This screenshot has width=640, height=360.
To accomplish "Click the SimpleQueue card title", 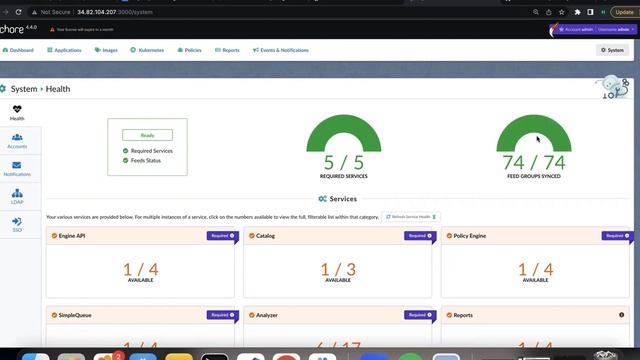I will (x=75, y=315).
